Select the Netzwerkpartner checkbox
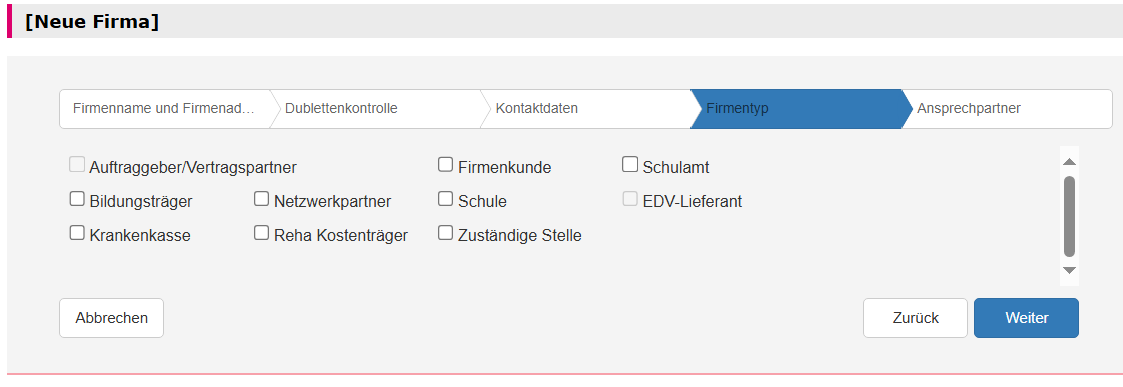This screenshot has width=1123, height=387. coord(261,199)
